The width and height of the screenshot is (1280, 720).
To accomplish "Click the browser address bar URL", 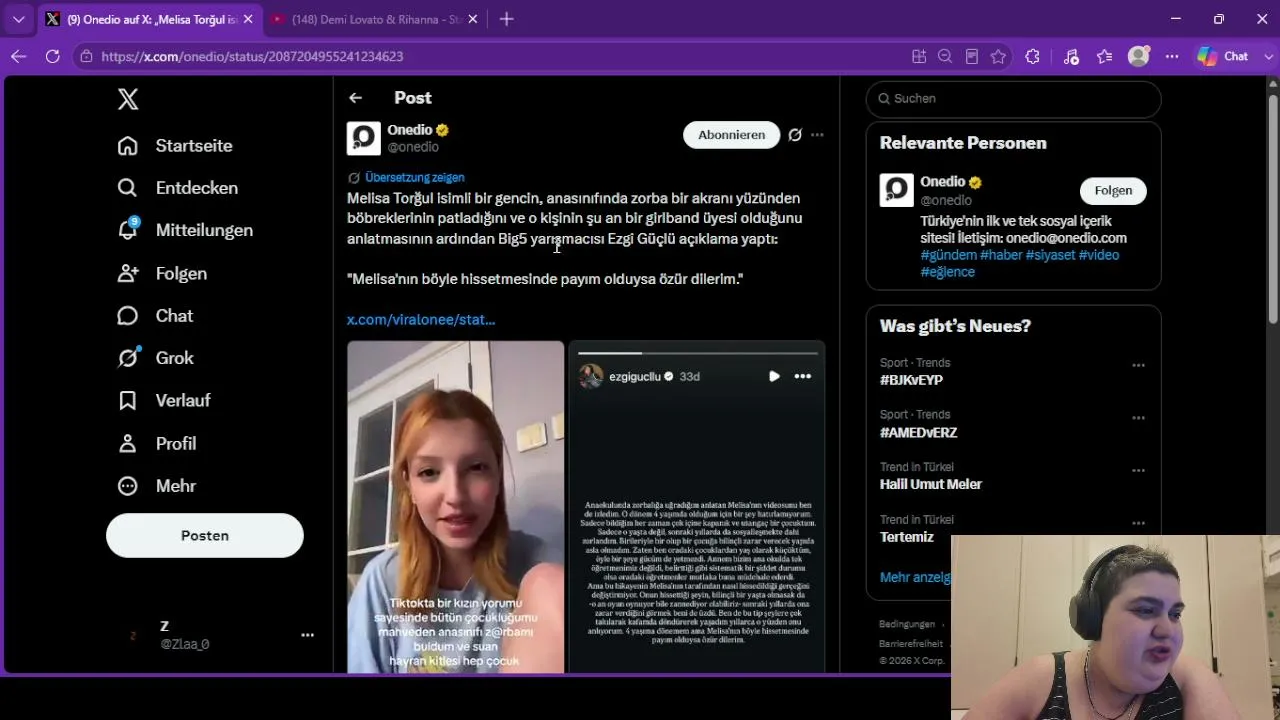I will tap(252, 57).
